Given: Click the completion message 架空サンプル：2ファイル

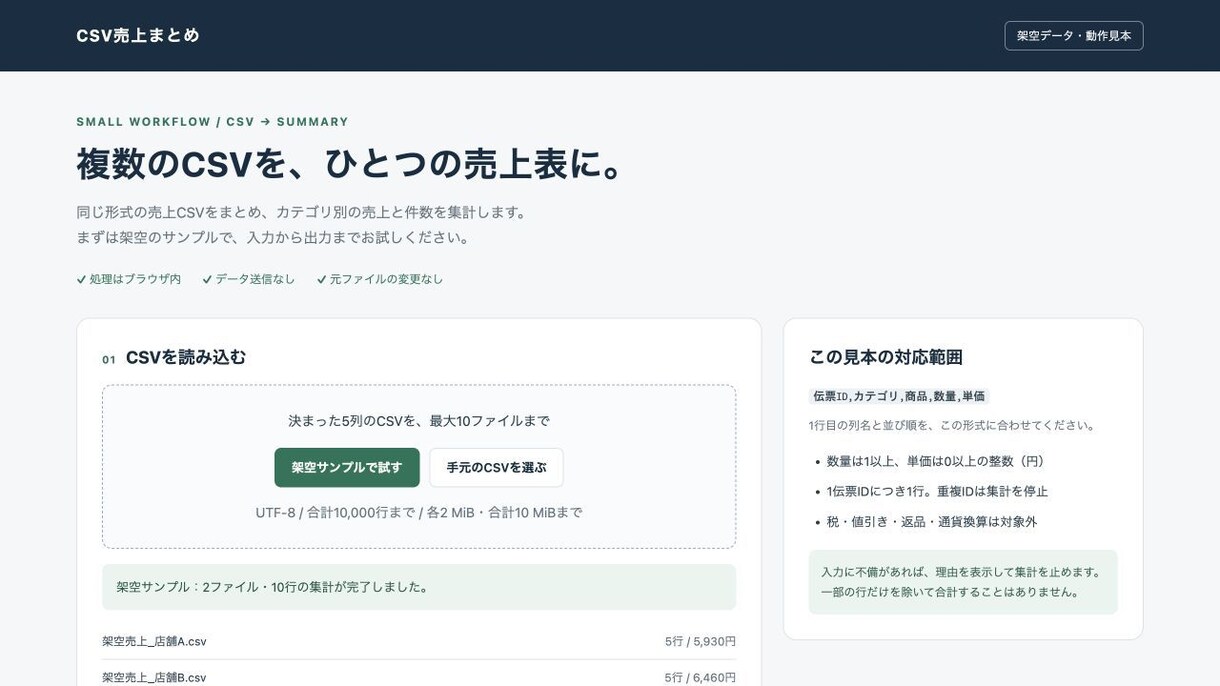Looking at the screenshot, I should pos(419,587).
